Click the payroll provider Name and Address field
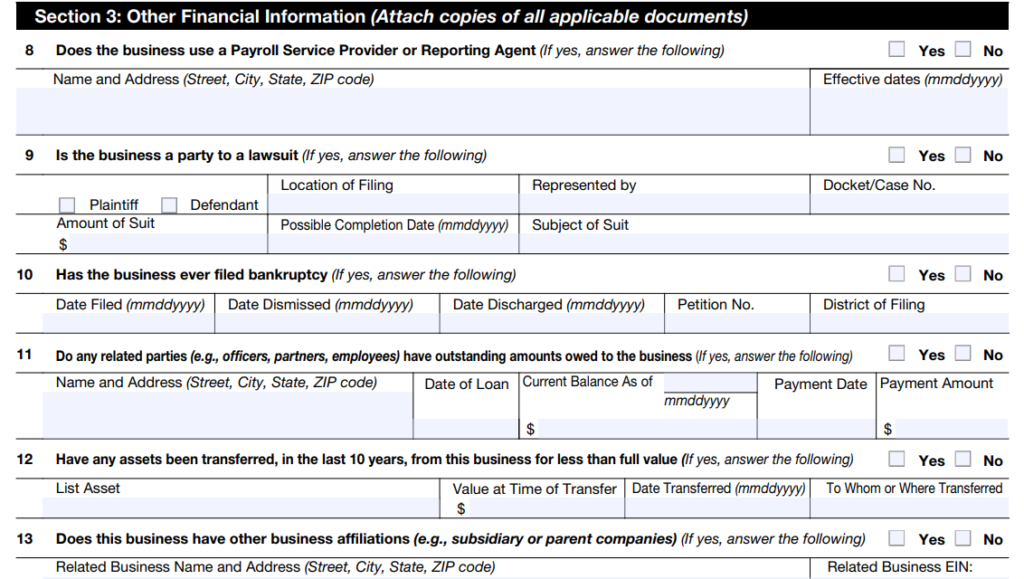The height and width of the screenshot is (579, 1024). (412, 111)
